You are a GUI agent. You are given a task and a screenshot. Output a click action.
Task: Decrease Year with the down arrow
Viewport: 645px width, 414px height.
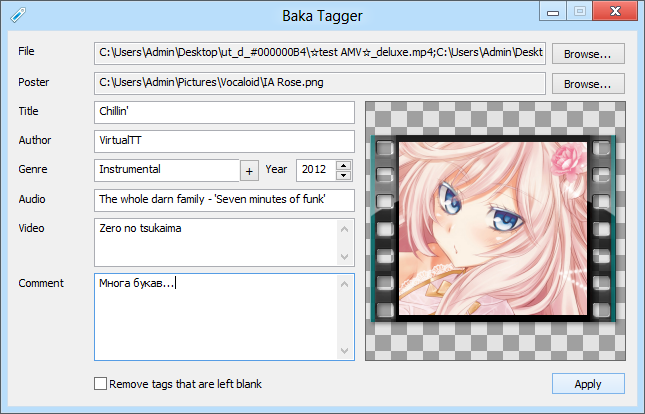(343, 175)
